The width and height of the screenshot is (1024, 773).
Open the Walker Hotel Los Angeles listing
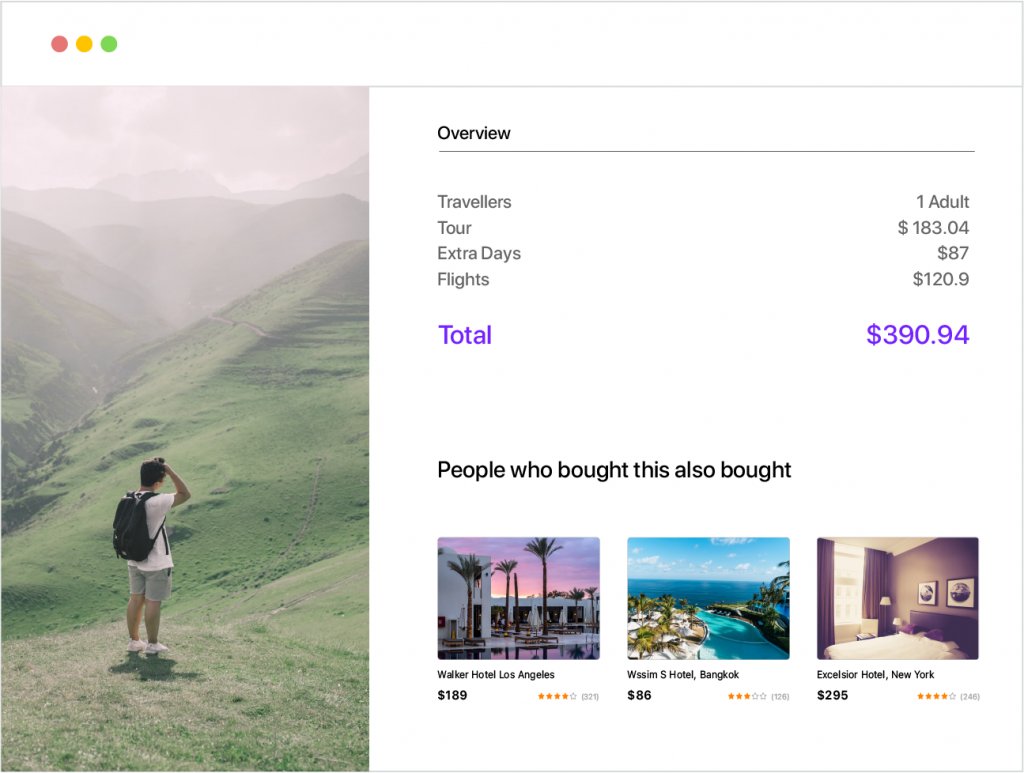[495, 674]
